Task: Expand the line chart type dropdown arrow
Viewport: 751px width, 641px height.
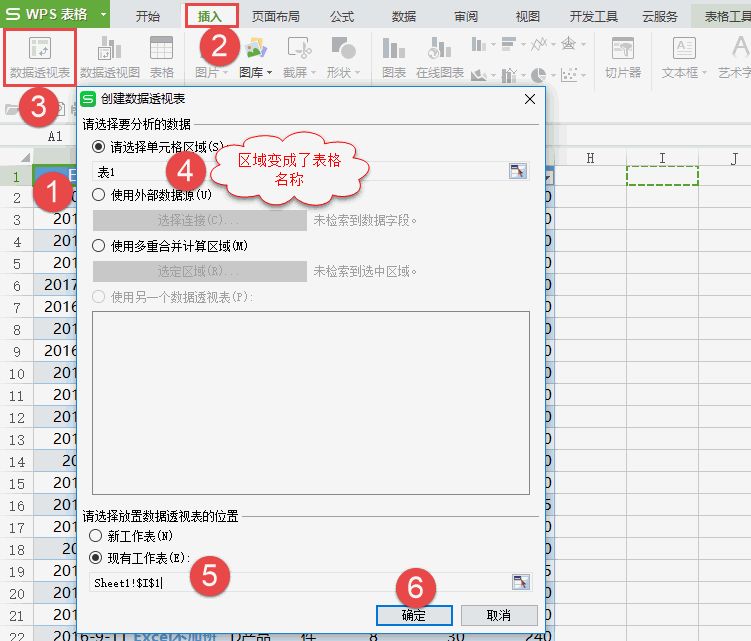Action: [x=553, y=45]
